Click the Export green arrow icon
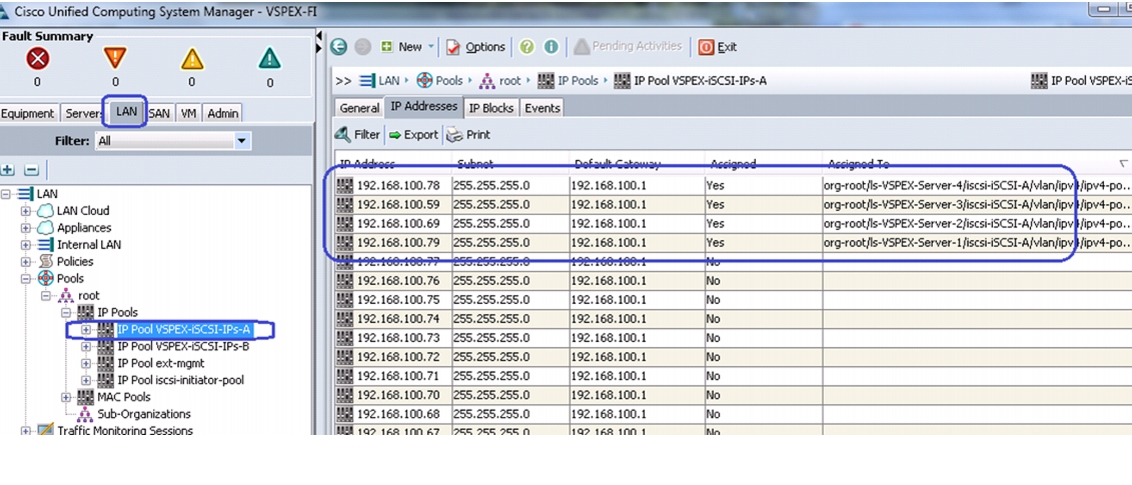Viewport: 1132px width, 485px height. [395, 135]
